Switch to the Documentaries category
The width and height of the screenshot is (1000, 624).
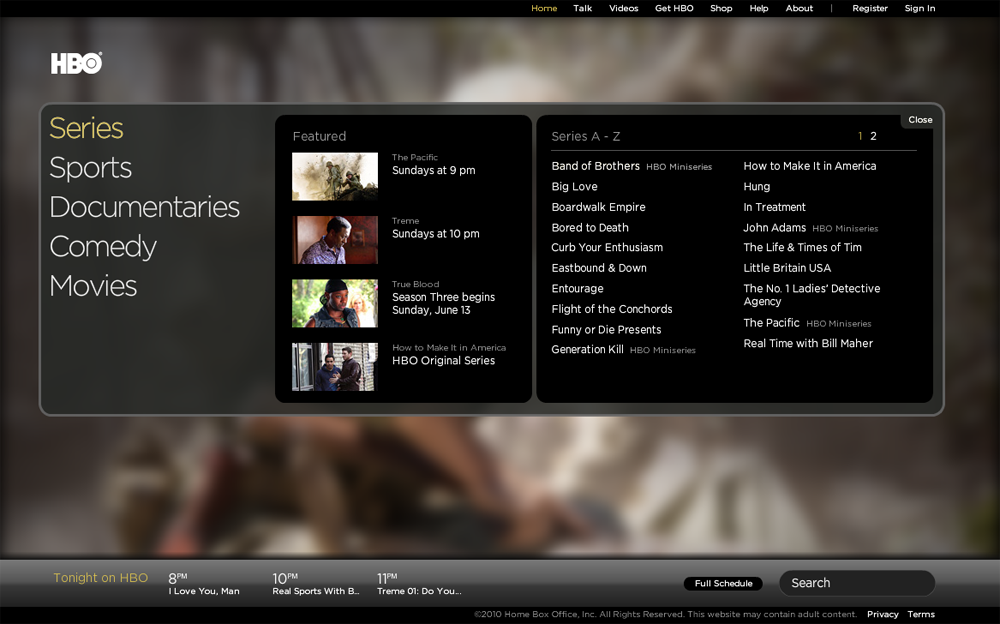coord(145,207)
